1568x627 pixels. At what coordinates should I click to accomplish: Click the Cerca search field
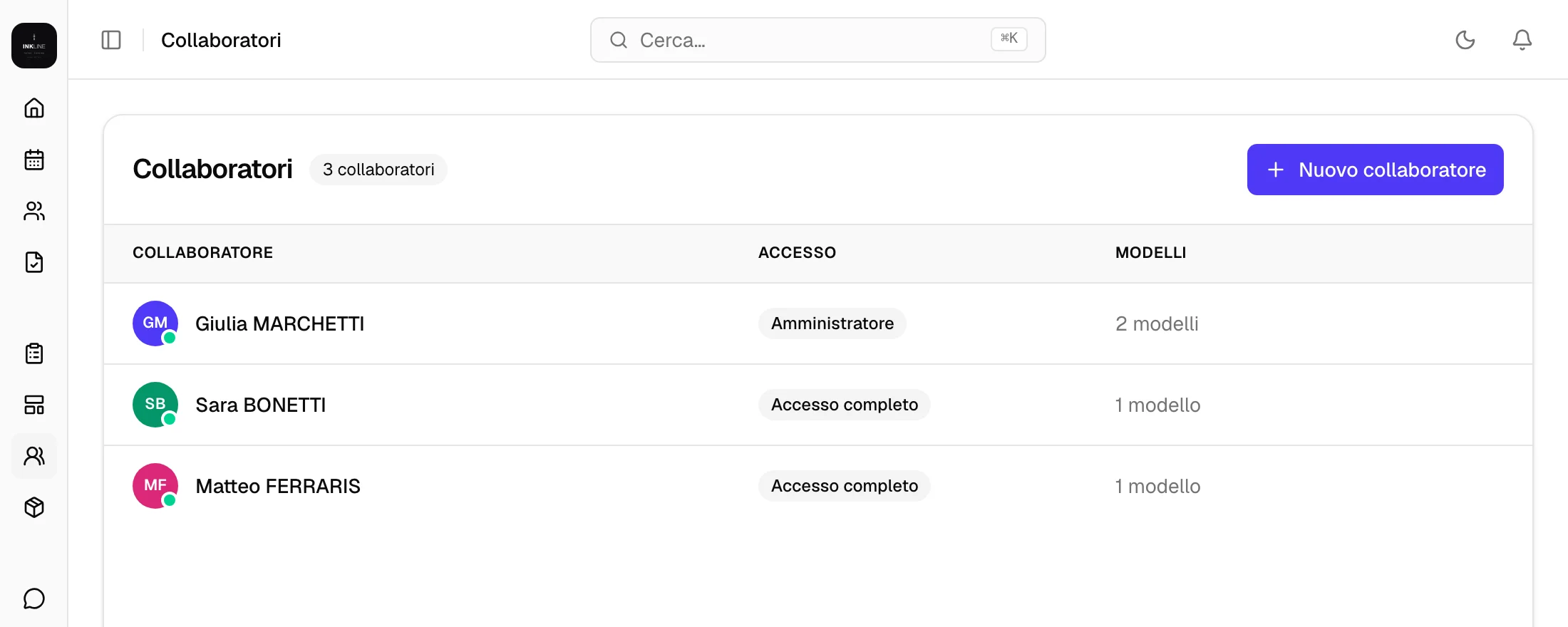818,40
